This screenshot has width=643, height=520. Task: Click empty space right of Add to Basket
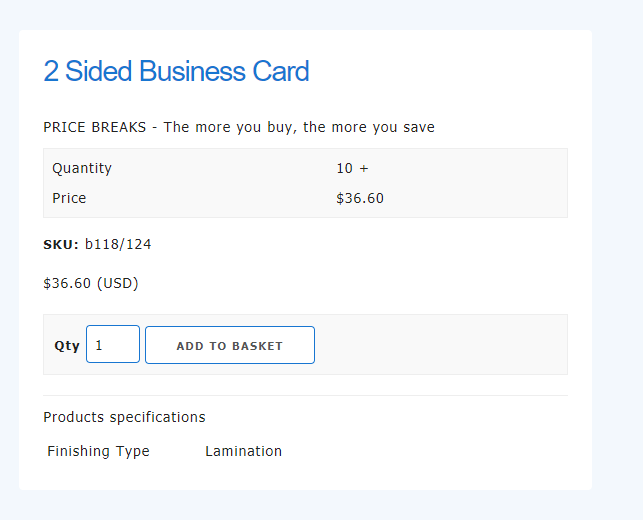pos(440,345)
